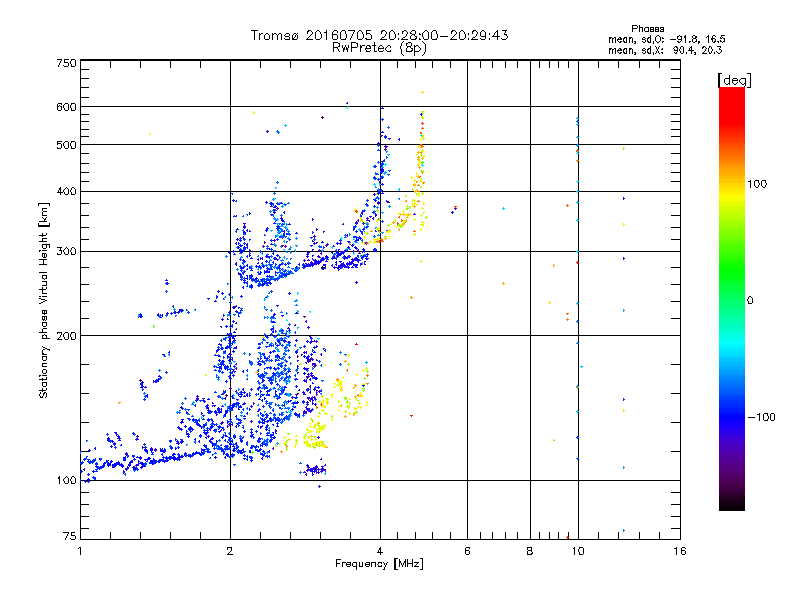Image resolution: width=800 pixels, height=600 pixels.
Task: Click y-axis tick label '600'
Action: 66,107
